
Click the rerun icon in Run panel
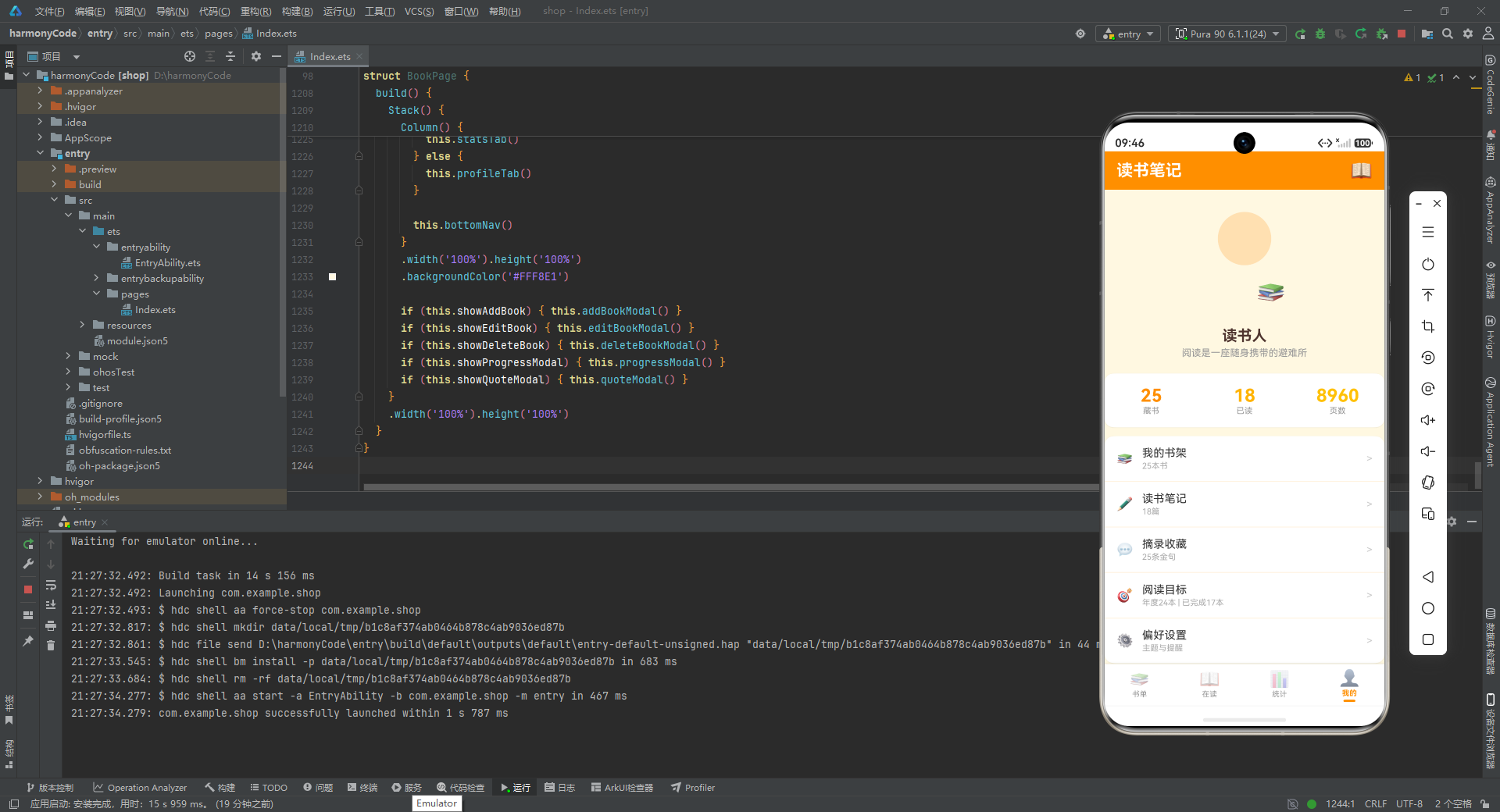coord(28,544)
